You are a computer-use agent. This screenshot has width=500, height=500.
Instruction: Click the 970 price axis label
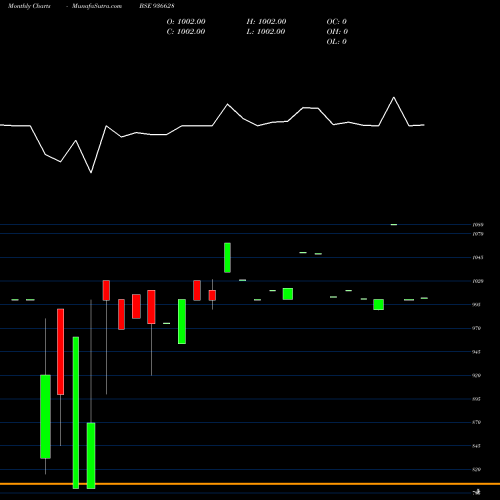click(477, 328)
